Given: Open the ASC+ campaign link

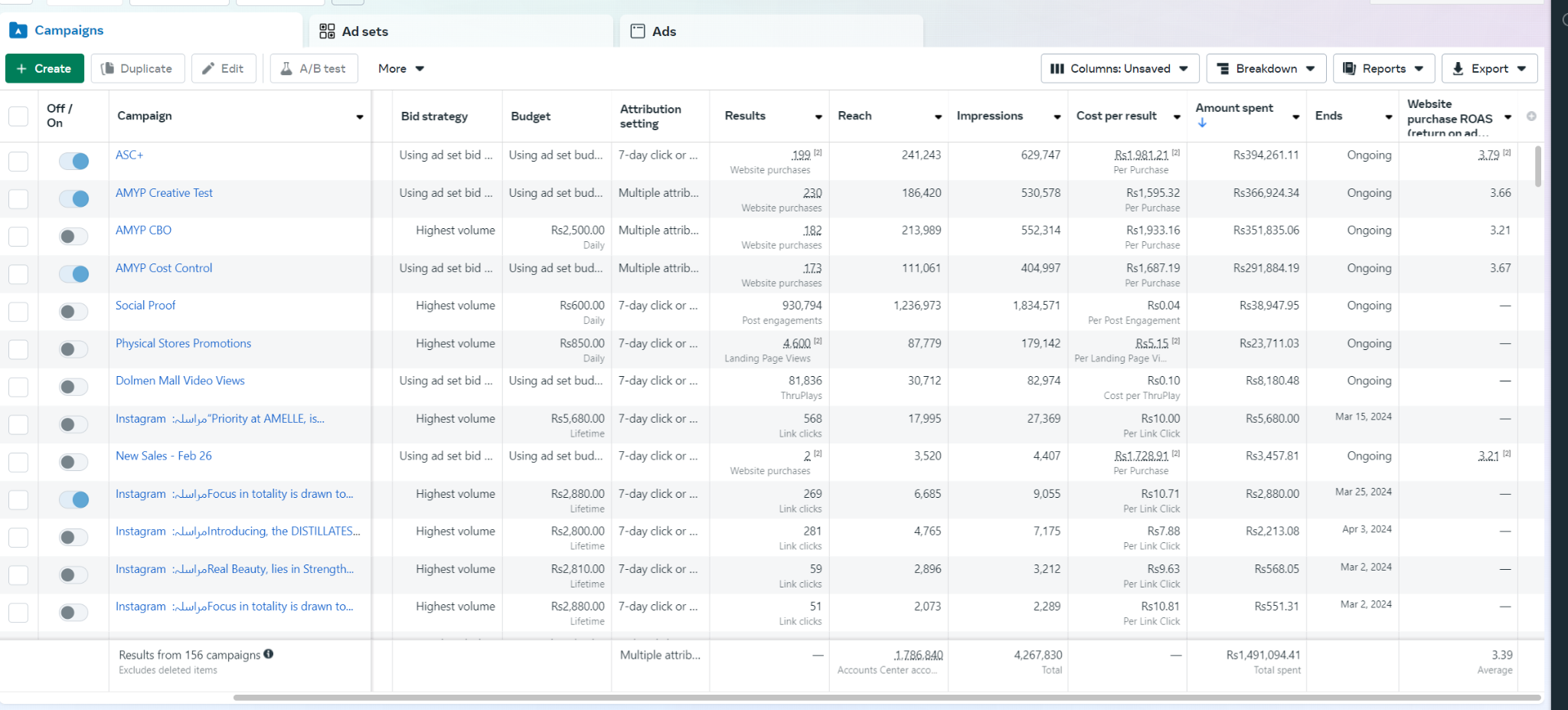Looking at the screenshot, I should [x=129, y=155].
